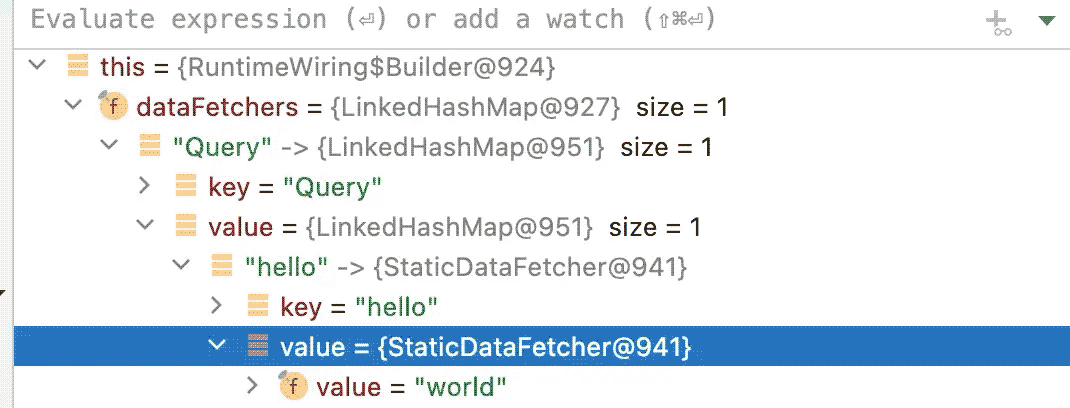Click the object icon beside 'this'
Screen dimensions: 1070x408
pyautogui.click(x=78, y=66)
